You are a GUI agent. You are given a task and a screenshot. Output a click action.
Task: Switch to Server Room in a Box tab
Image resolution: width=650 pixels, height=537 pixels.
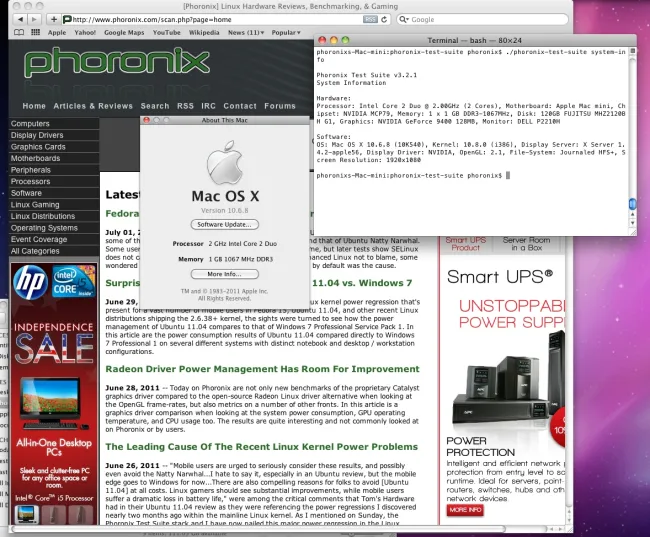coord(526,244)
